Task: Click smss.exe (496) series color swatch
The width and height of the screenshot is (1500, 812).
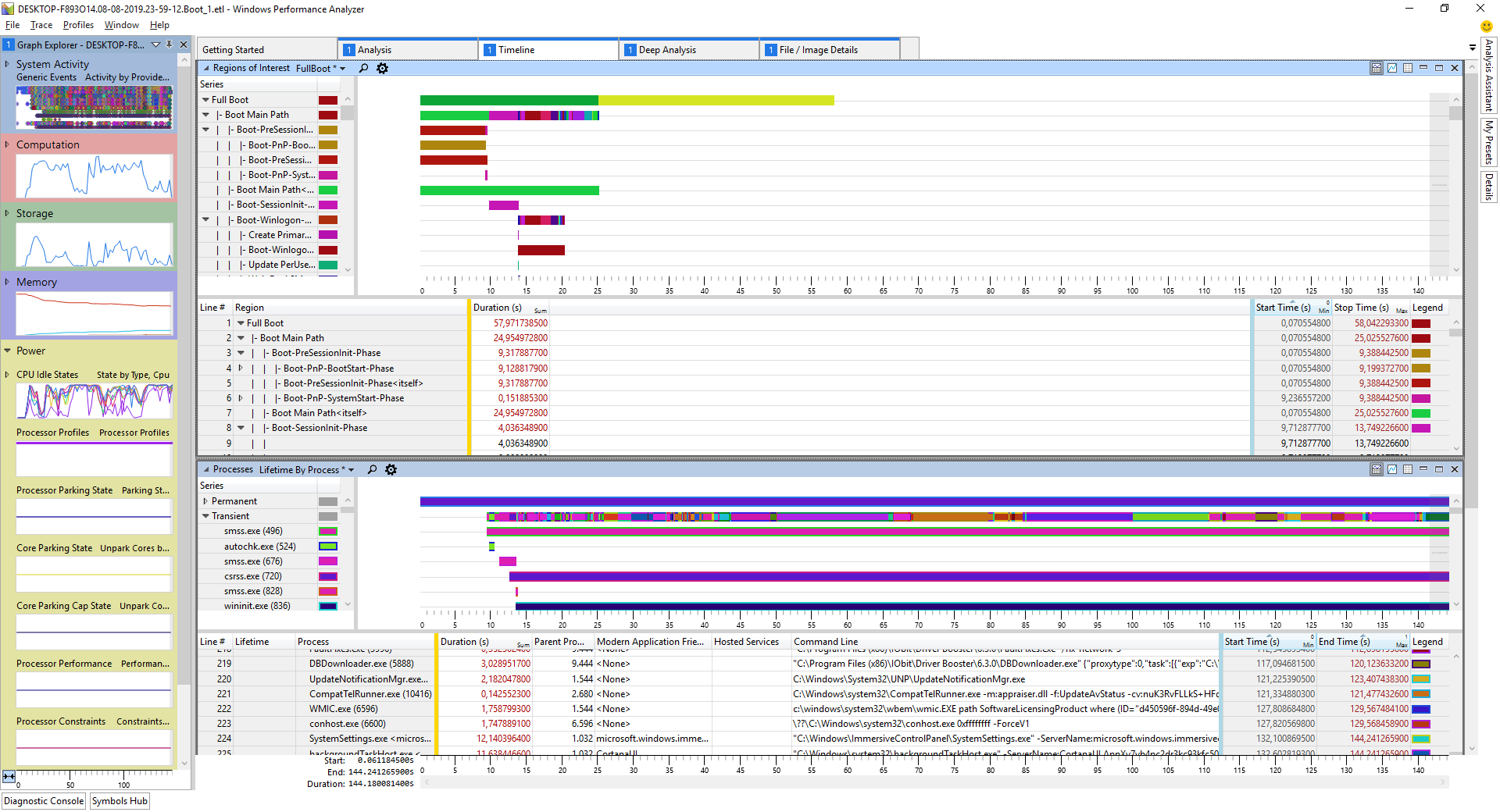Action: 328,531
